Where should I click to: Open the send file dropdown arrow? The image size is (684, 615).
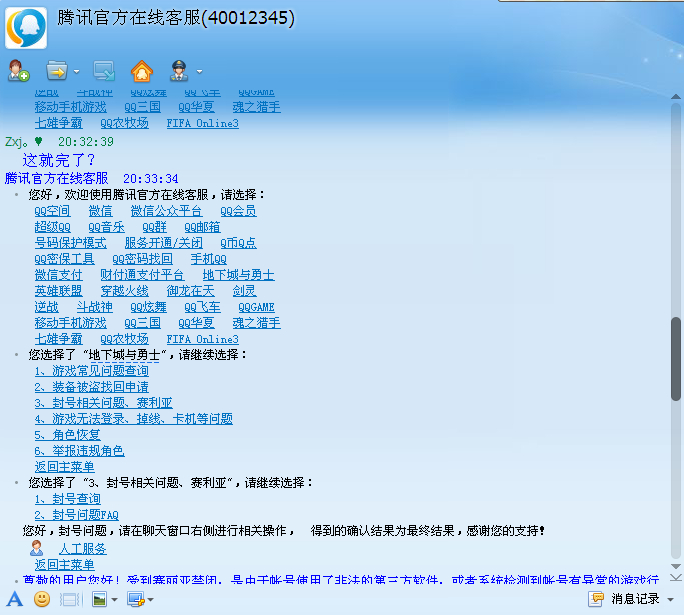click(x=76, y=71)
